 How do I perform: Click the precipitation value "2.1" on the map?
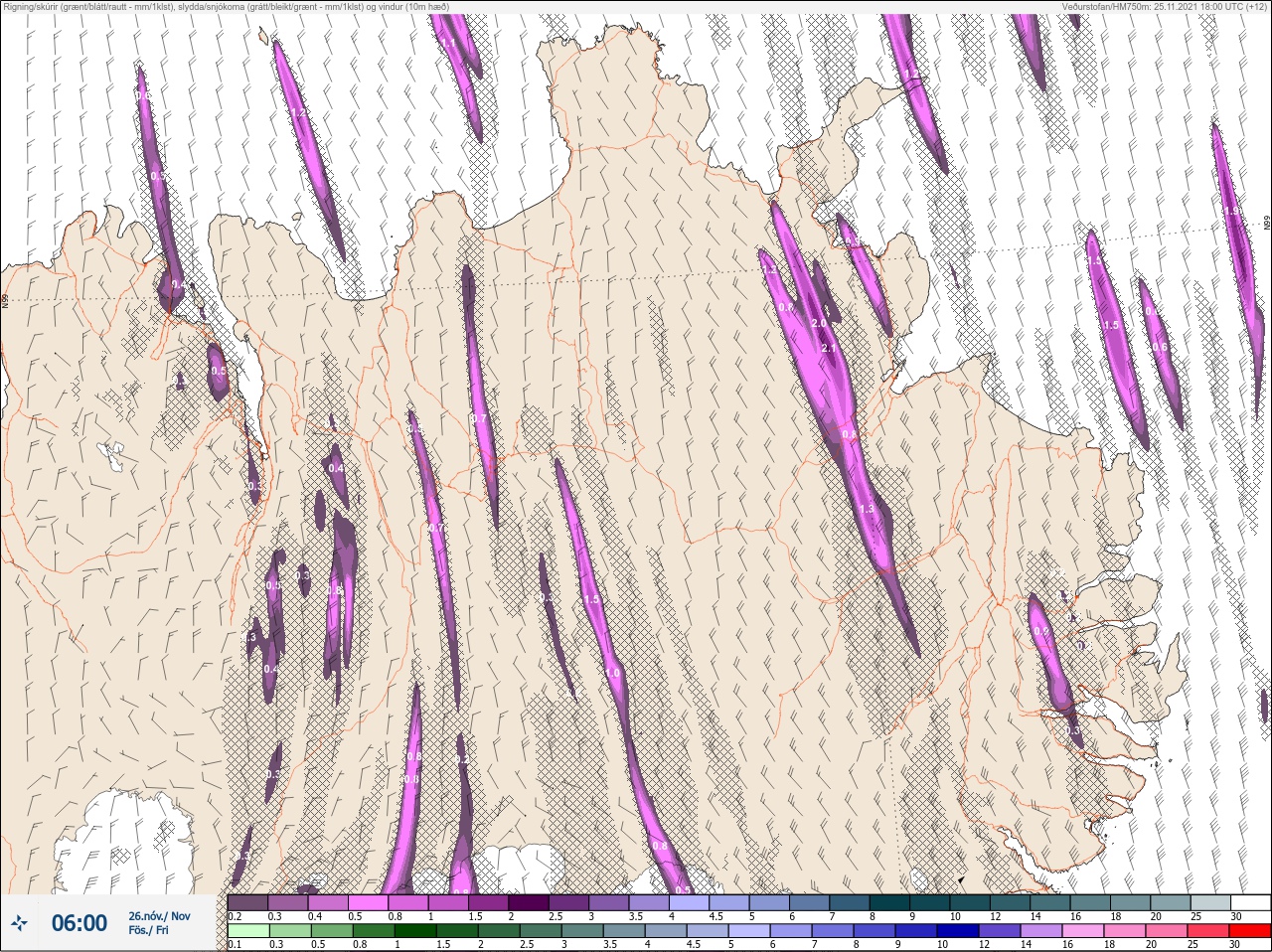[x=830, y=347]
